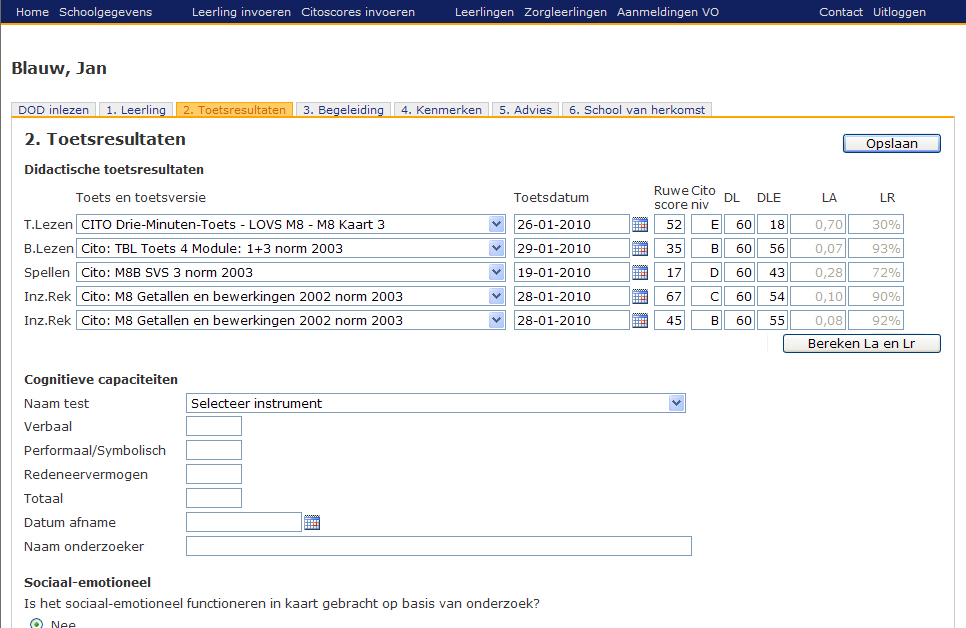Expand the Selecteer instrument dropdown

tap(436, 403)
